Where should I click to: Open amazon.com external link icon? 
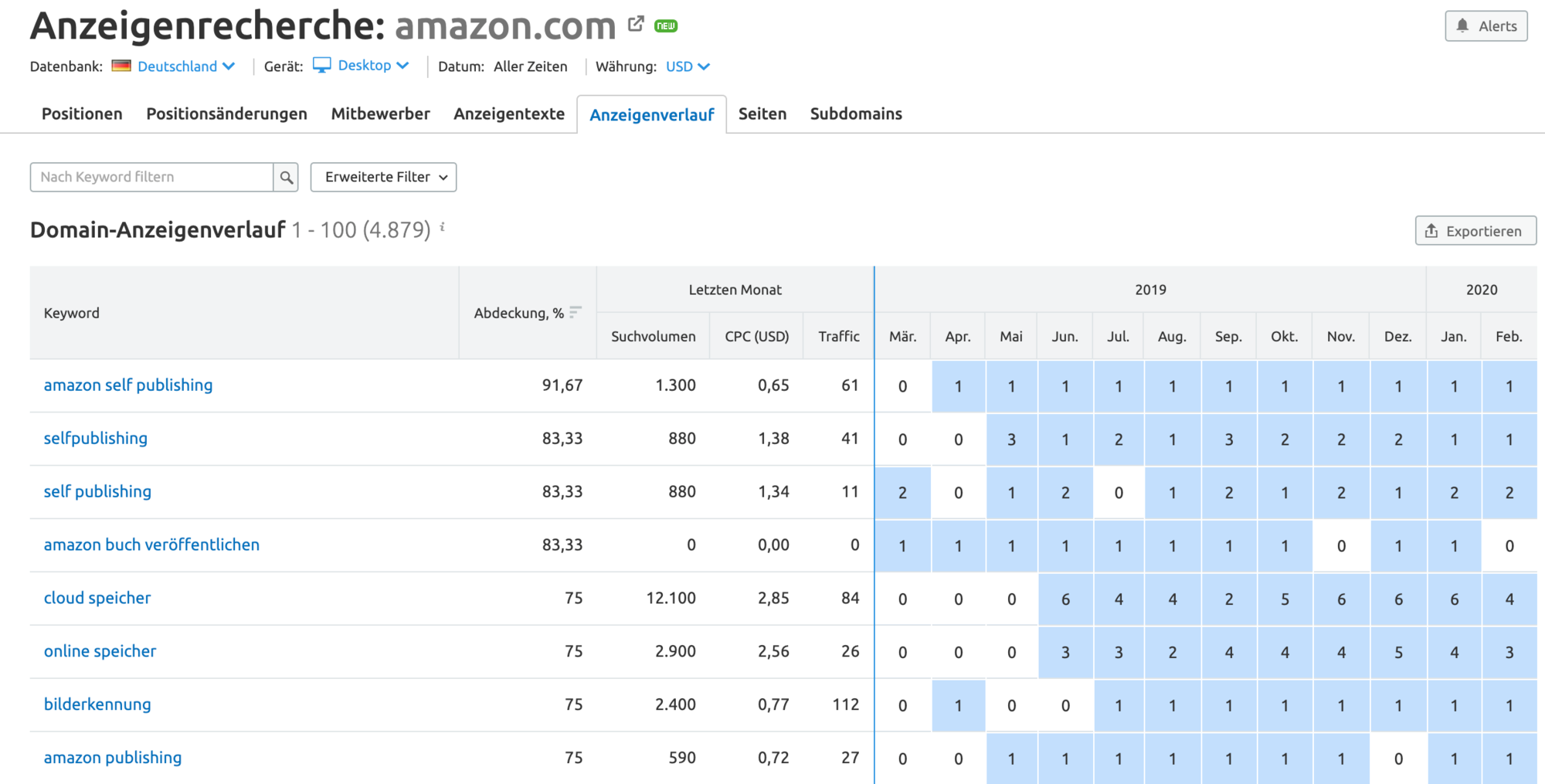pyautogui.click(x=636, y=24)
